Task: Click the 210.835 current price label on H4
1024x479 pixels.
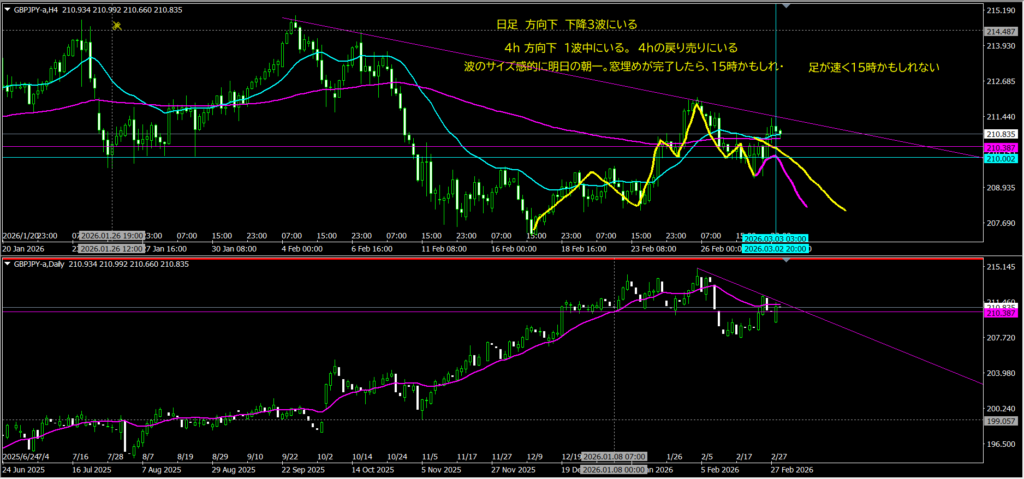Action: [x=1002, y=134]
